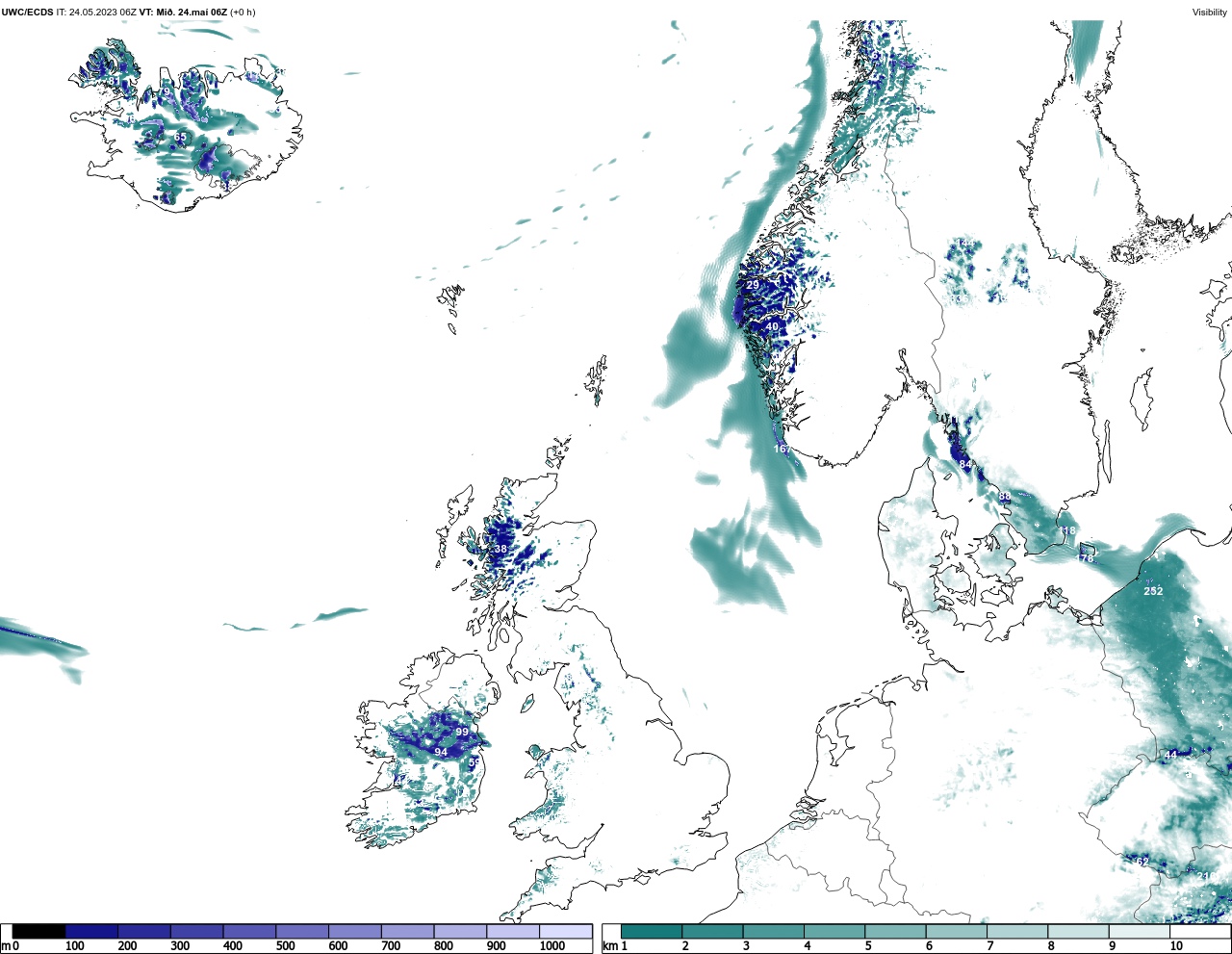Click the "VT: Mið. 24.mai 06Z" valid time text
The image size is (1232, 954).
183,13
